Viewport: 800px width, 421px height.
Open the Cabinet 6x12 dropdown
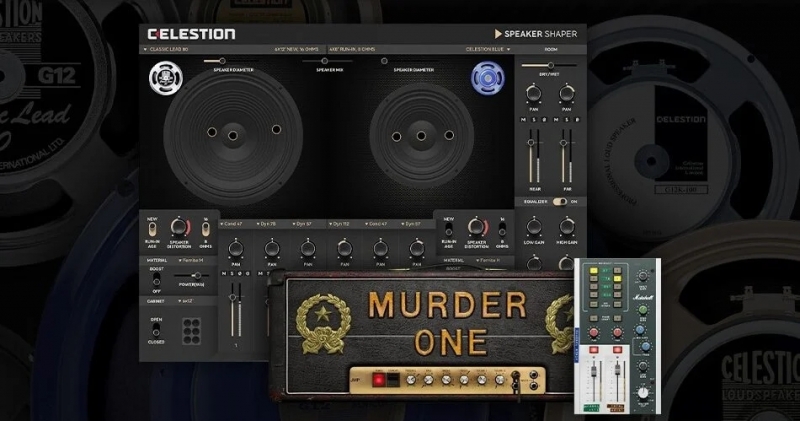(x=186, y=302)
